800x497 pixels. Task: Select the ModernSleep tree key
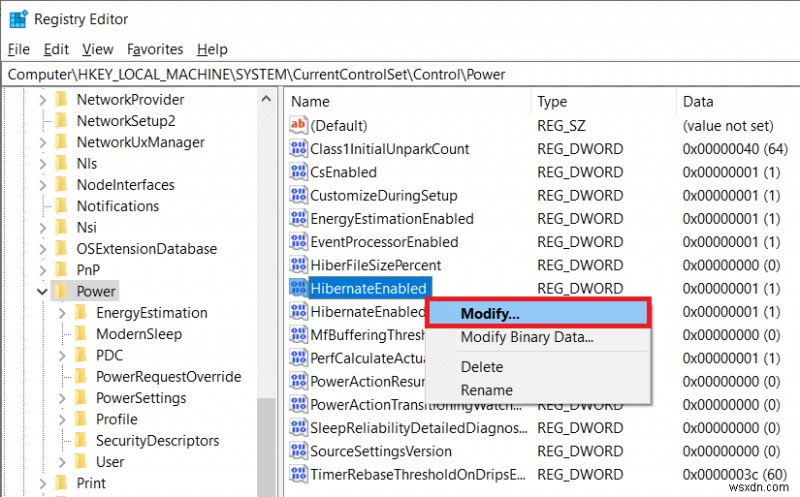click(x=139, y=334)
